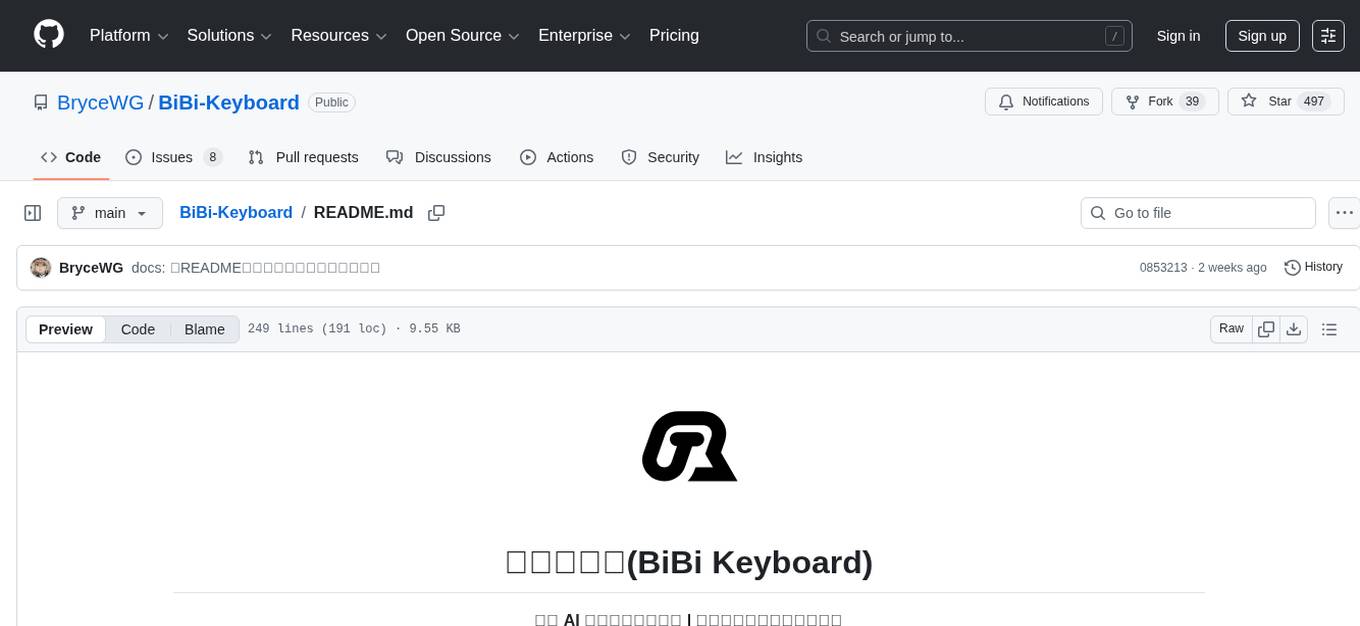The image size is (1360, 626).
Task: Download the raw README file
Action: [1294, 329]
